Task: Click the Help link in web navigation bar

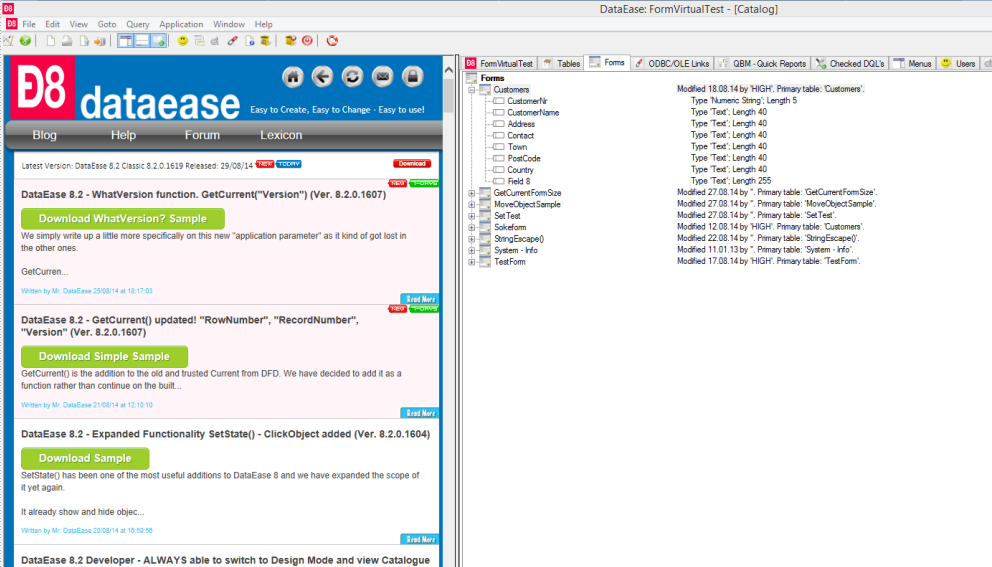Action: pyautogui.click(x=123, y=135)
